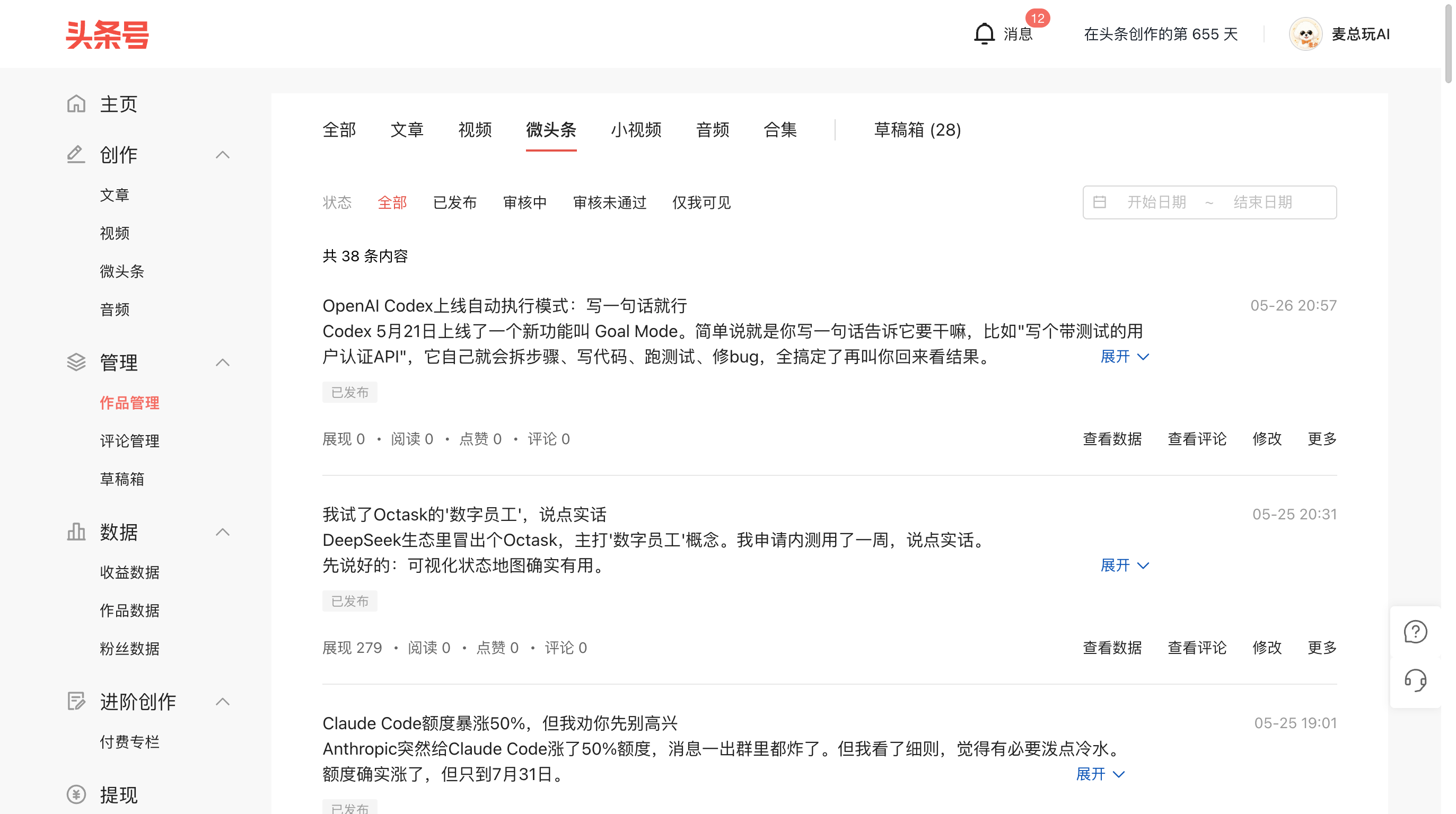Switch to the 音频 content tab
Screen dimensions: 1456x814
(712, 130)
